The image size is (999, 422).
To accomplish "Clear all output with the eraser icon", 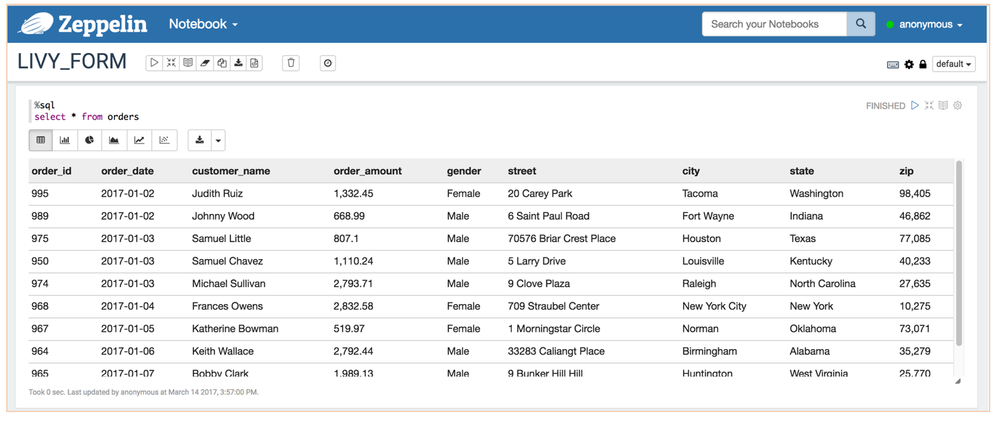I will [204, 62].
